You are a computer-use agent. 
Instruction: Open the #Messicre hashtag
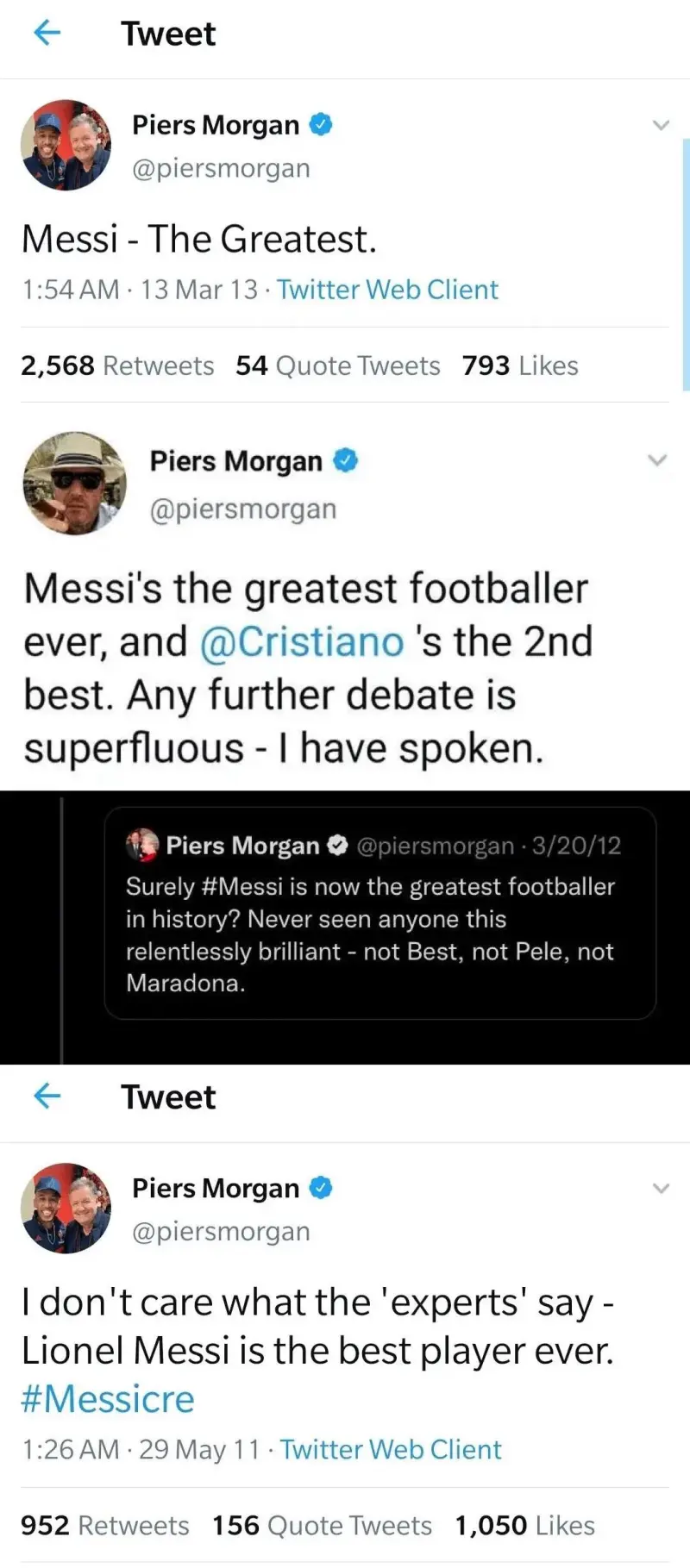point(108,1399)
